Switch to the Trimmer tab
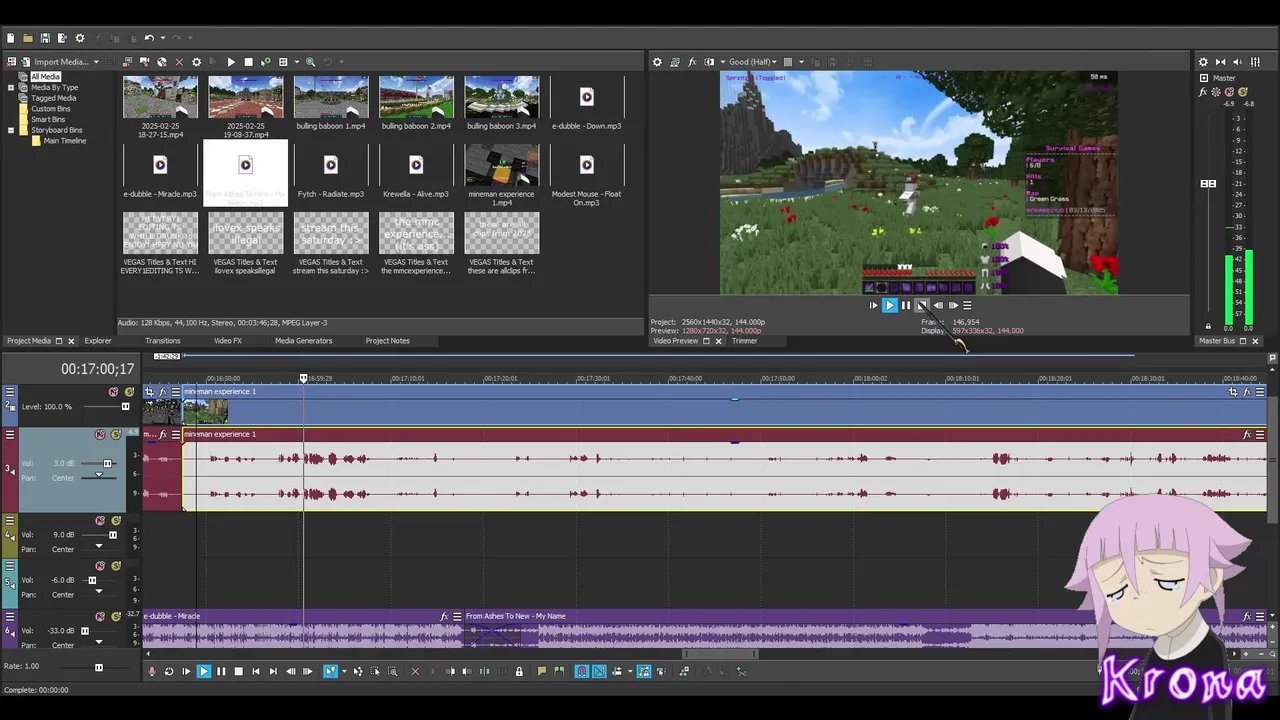 tap(744, 341)
